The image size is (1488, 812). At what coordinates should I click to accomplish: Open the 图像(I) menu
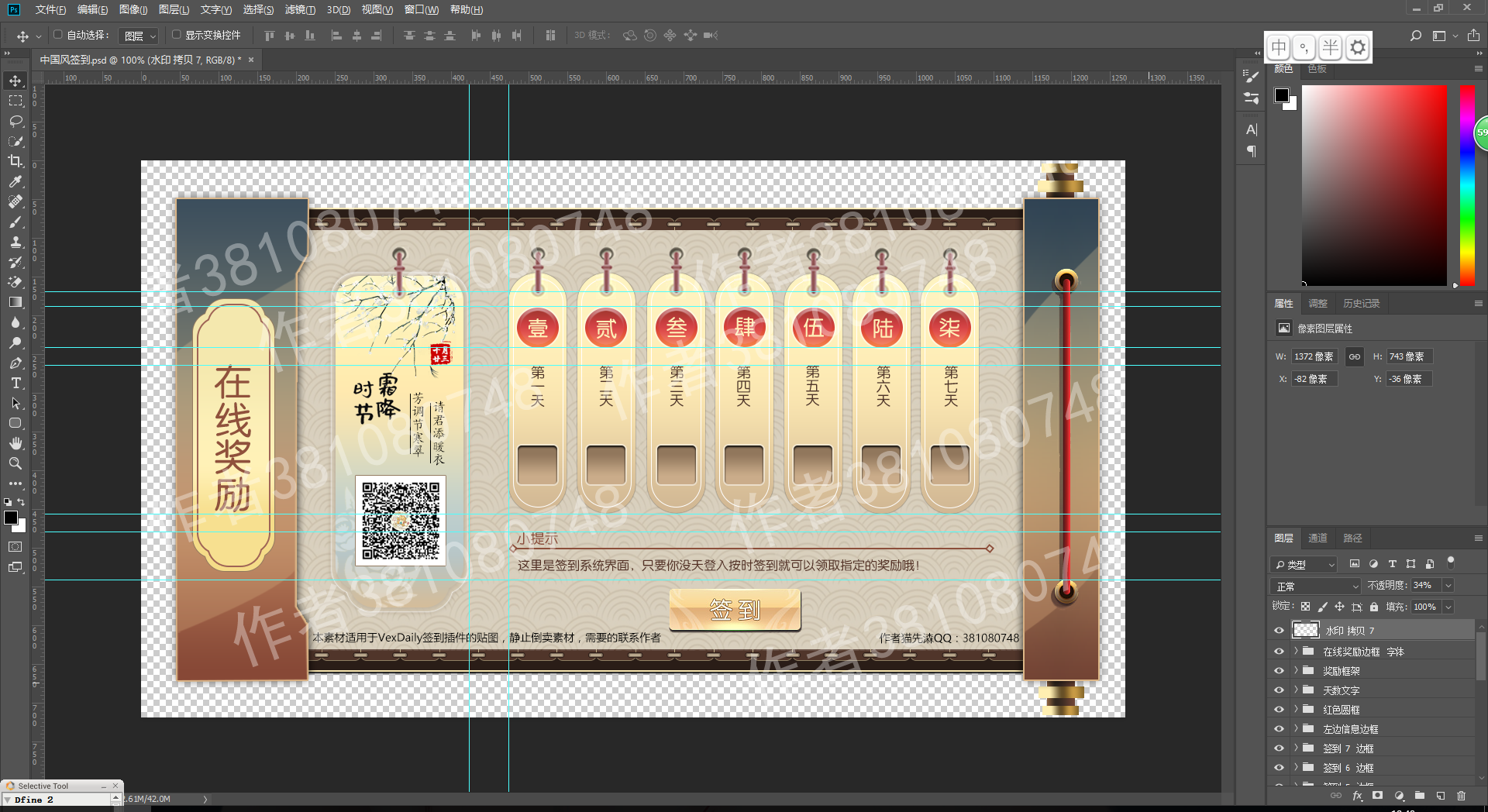coord(133,9)
